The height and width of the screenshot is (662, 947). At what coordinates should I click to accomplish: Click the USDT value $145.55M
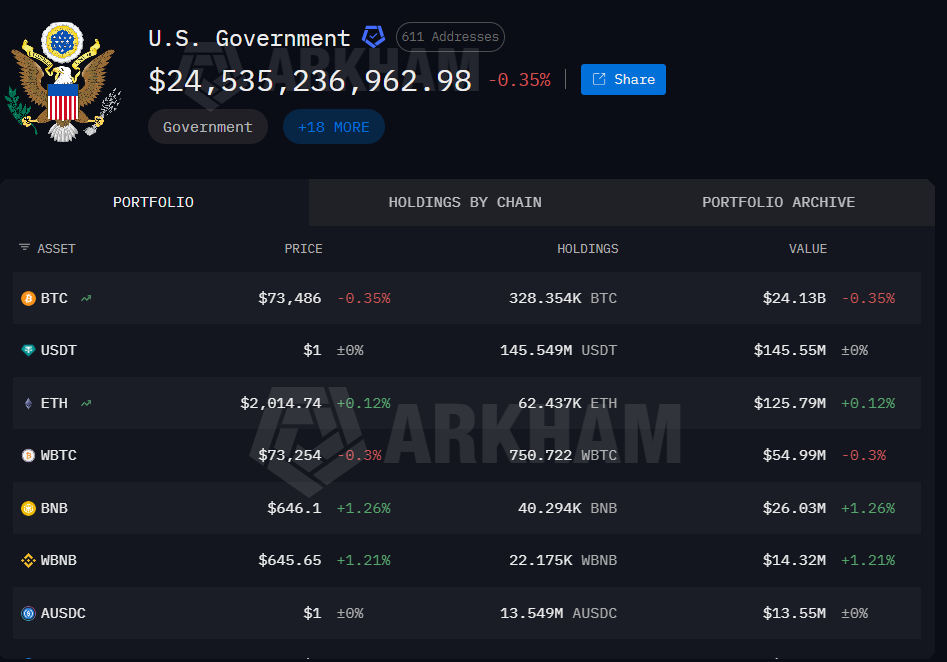click(790, 350)
